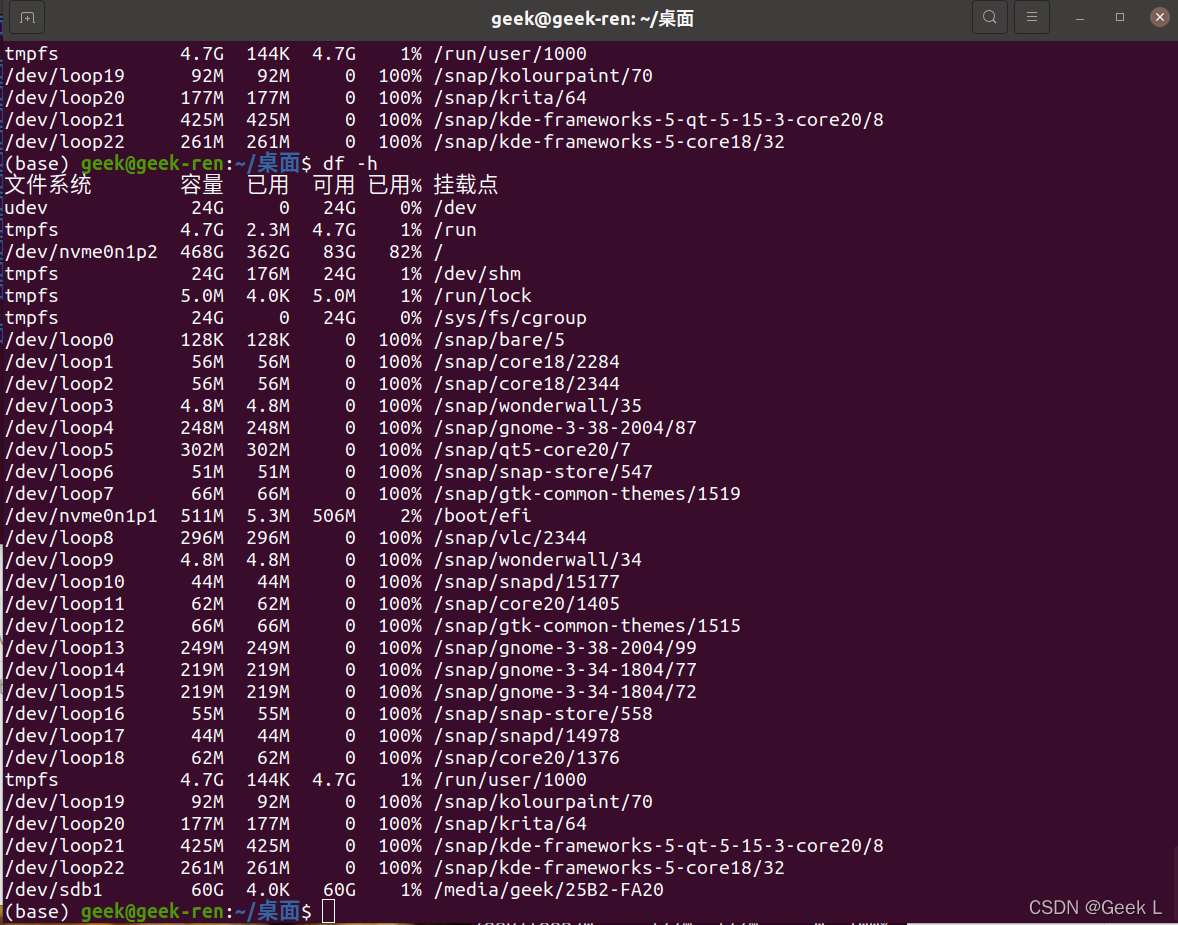Click the /snap/qt5-core20/7 mount path
The image size is (1178, 925).
click(532, 449)
